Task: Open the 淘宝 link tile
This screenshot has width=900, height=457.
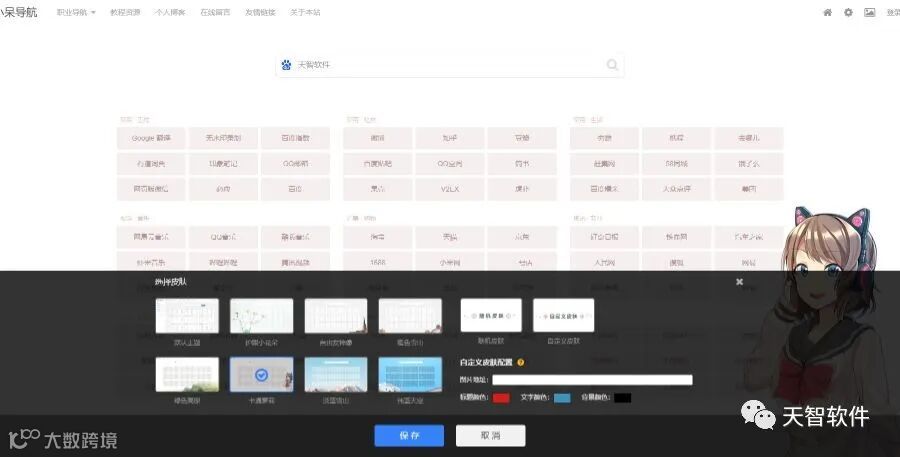Action: [x=377, y=237]
